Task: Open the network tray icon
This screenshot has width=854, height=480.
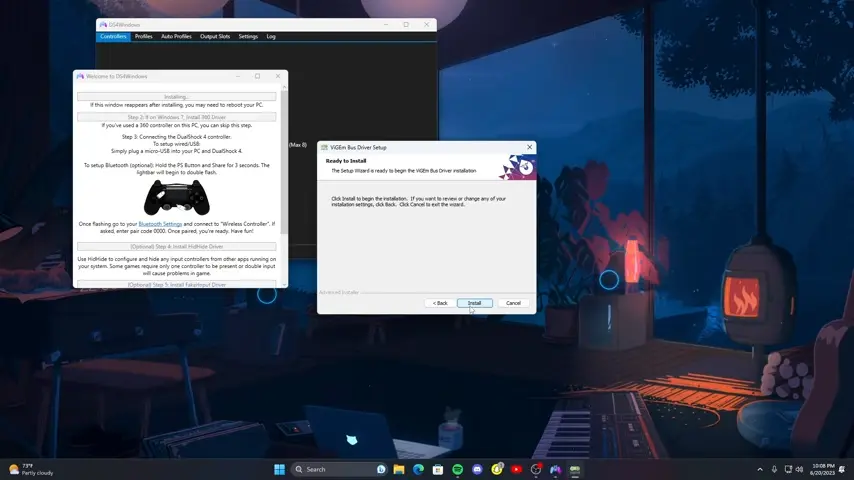Action: pos(788,469)
